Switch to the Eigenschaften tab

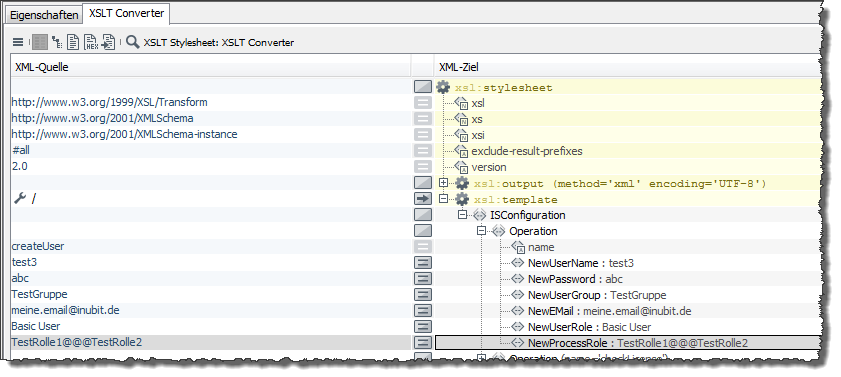[44, 15]
